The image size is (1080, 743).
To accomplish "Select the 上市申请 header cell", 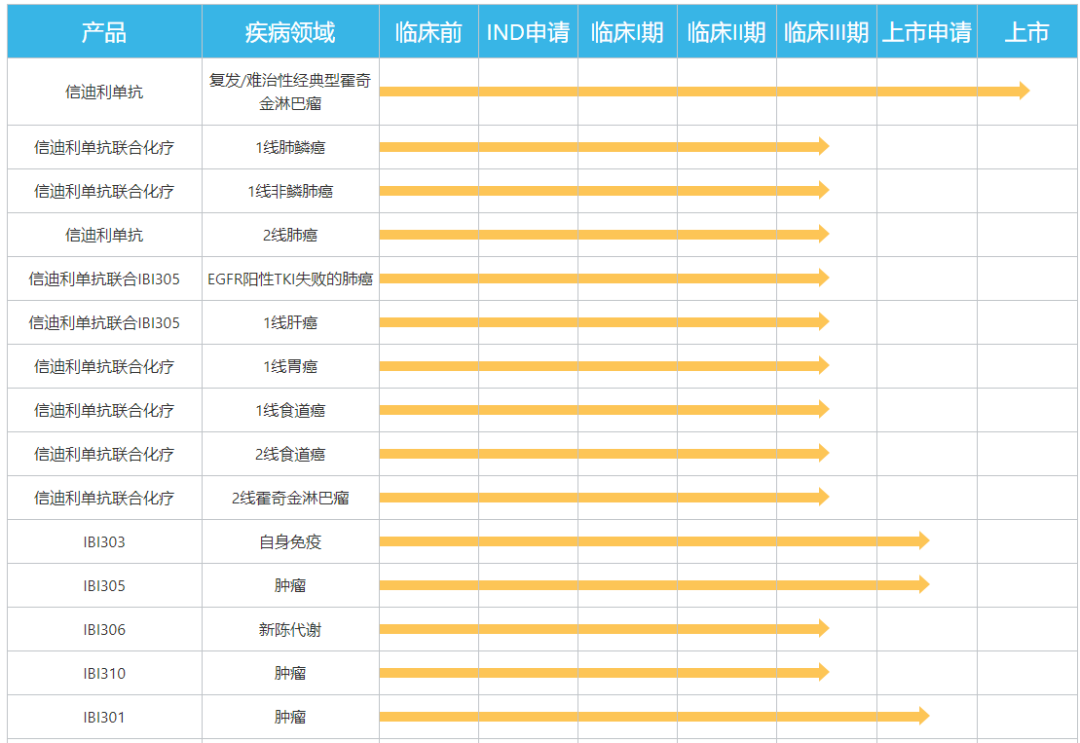I will point(927,32).
